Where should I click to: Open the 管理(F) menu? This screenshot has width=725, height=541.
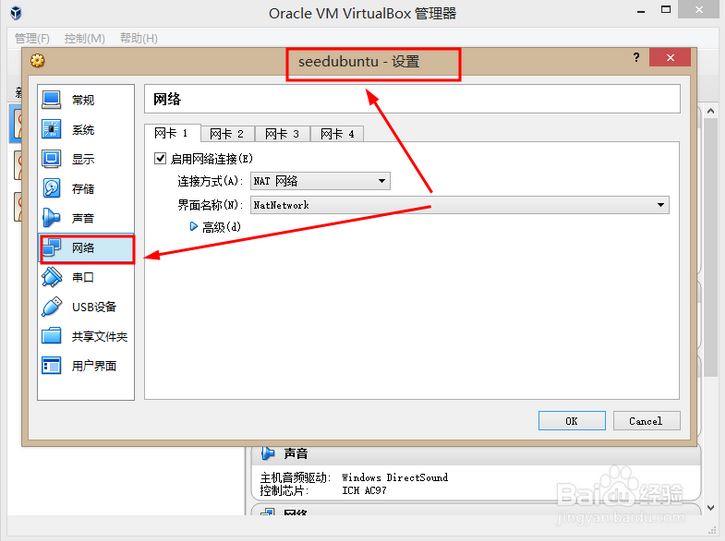tap(32, 38)
